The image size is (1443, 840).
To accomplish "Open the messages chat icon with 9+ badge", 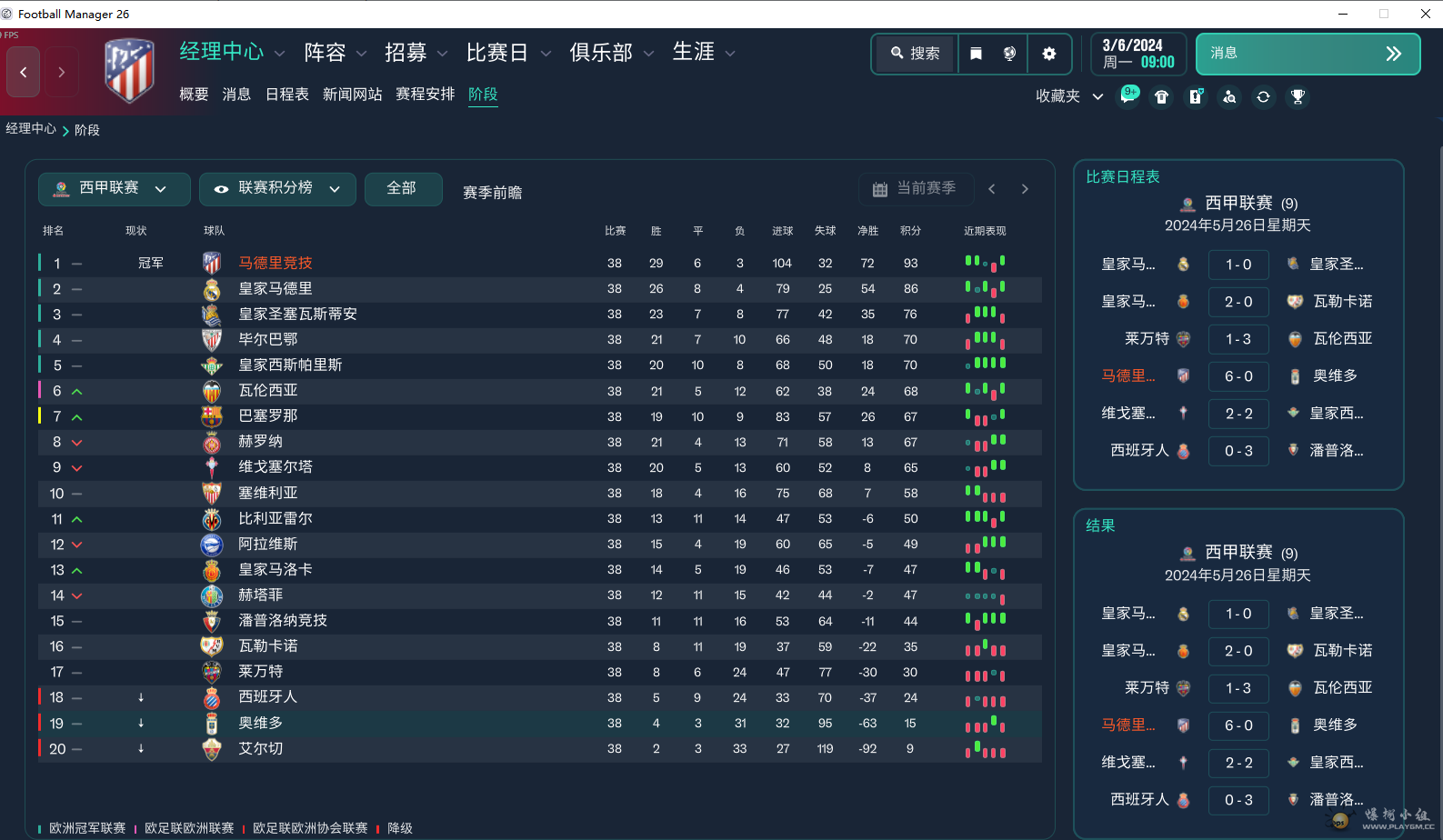I will (1128, 96).
